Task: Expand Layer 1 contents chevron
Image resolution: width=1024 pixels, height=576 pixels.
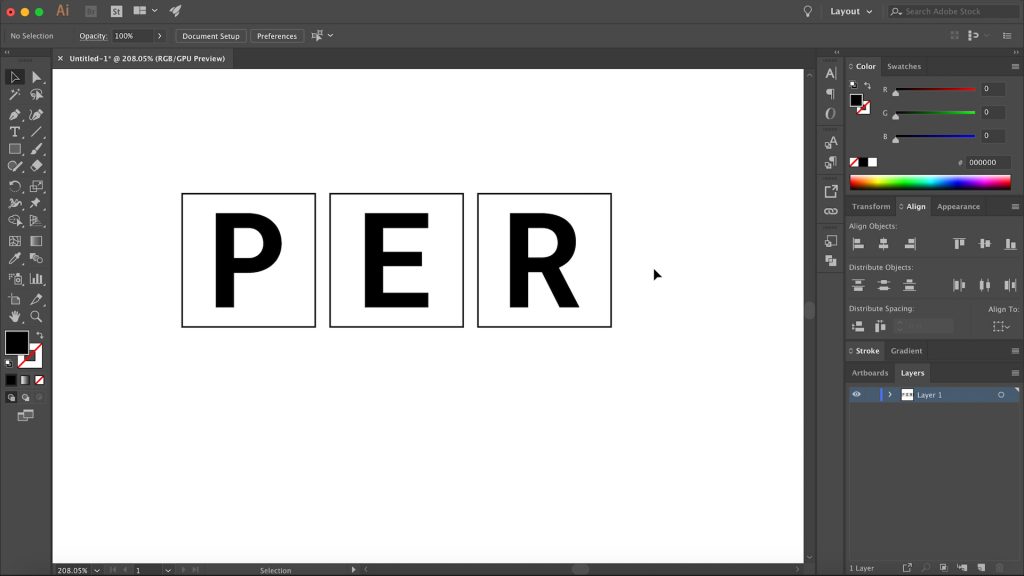Action: coord(889,394)
